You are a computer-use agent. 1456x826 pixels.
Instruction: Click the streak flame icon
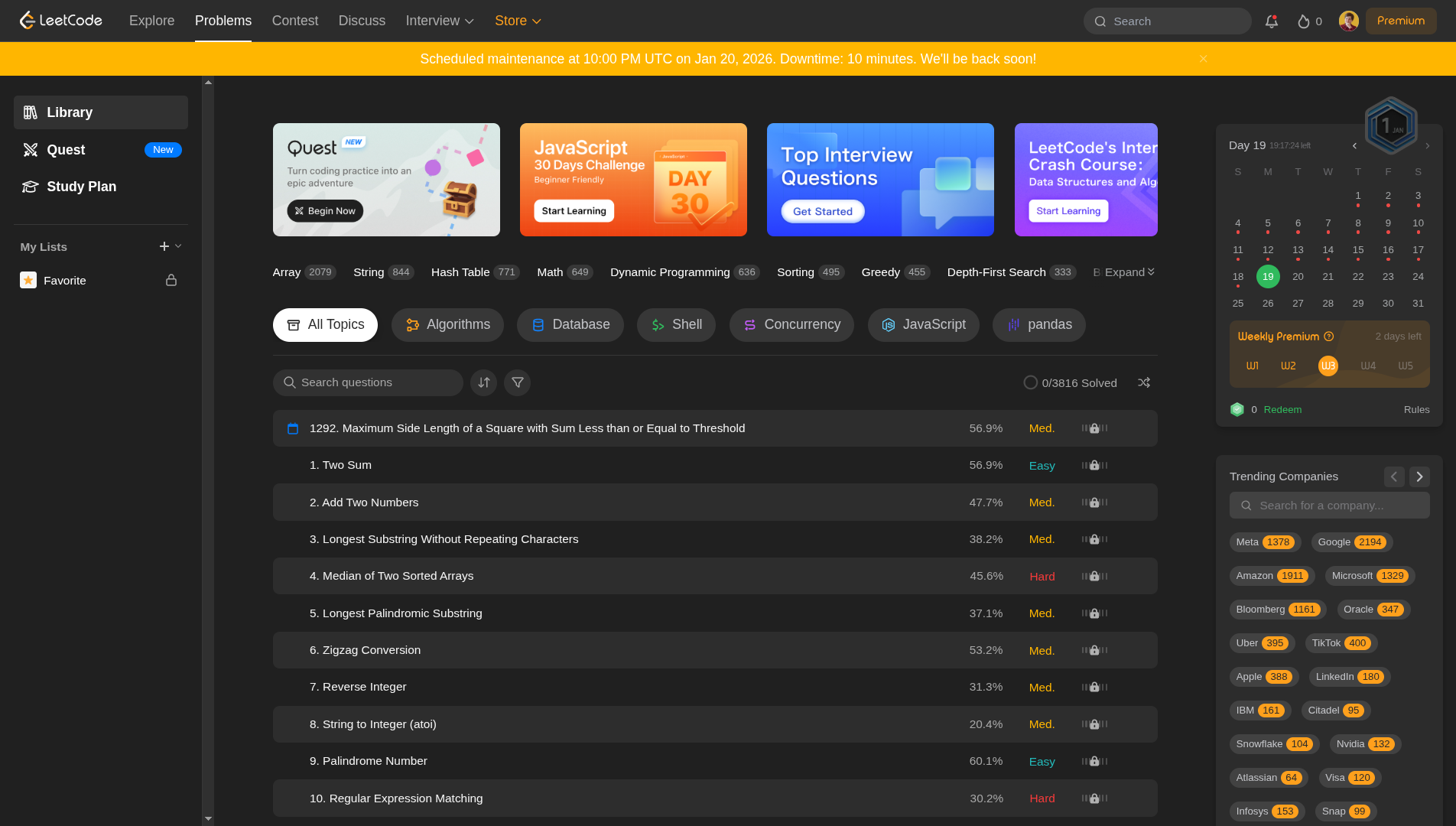click(x=1304, y=21)
